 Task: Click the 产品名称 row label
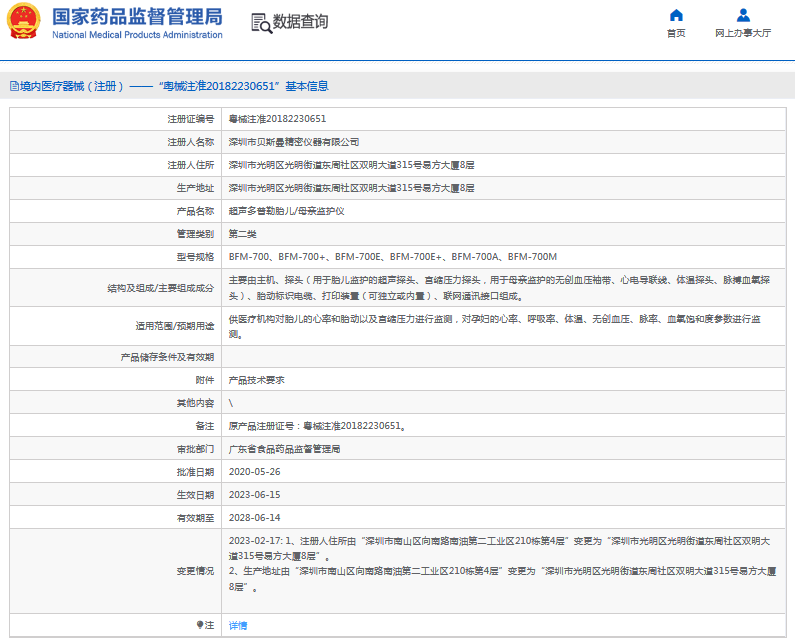tap(195, 211)
